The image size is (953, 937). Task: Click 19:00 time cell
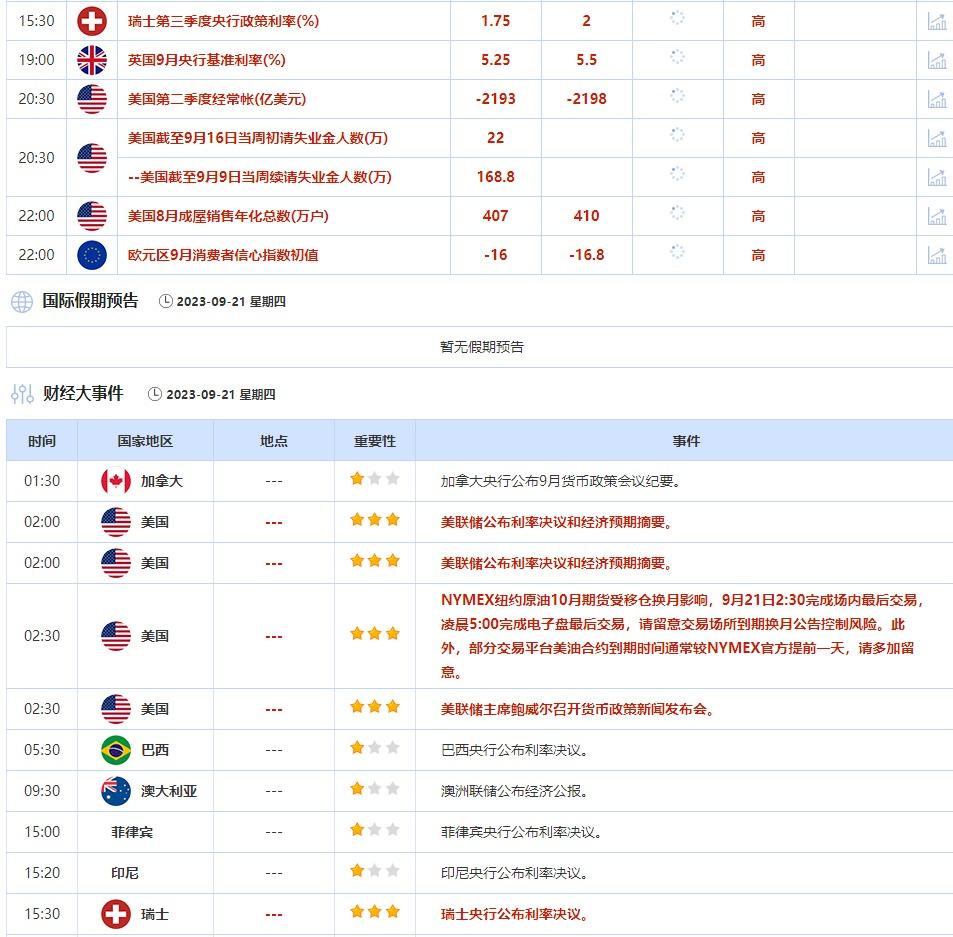36,60
